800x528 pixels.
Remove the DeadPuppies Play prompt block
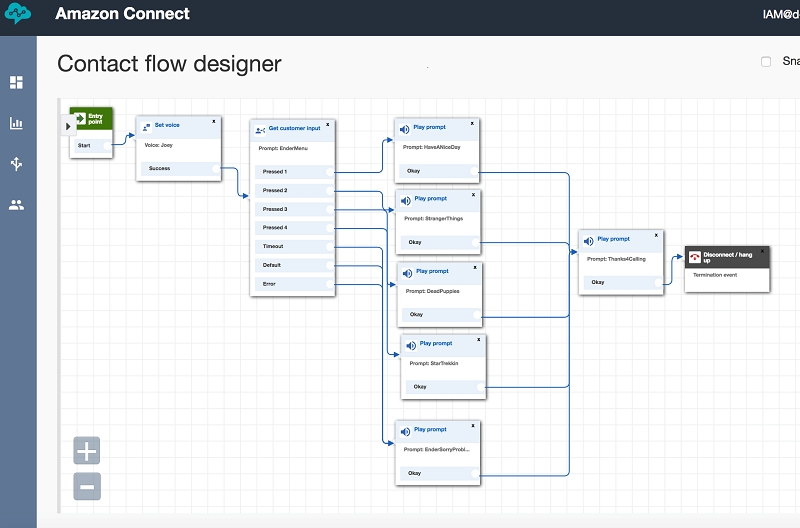click(x=475, y=267)
